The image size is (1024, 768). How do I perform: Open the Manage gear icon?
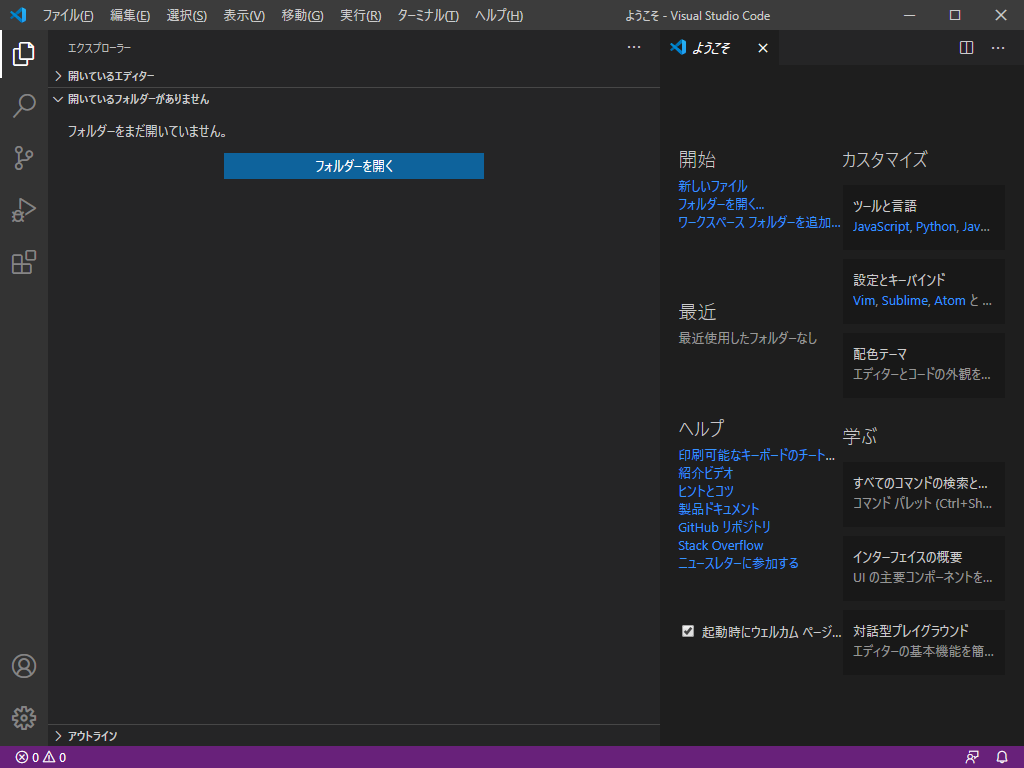click(x=24, y=718)
